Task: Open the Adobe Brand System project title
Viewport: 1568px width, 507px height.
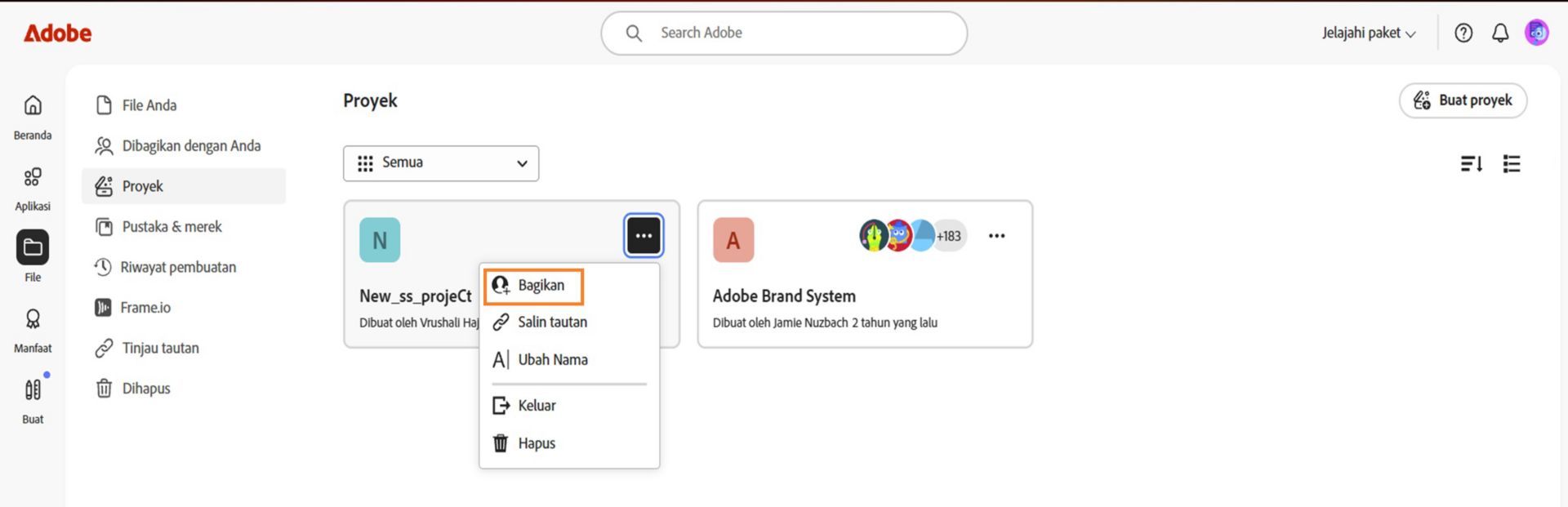Action: (784, 296)
